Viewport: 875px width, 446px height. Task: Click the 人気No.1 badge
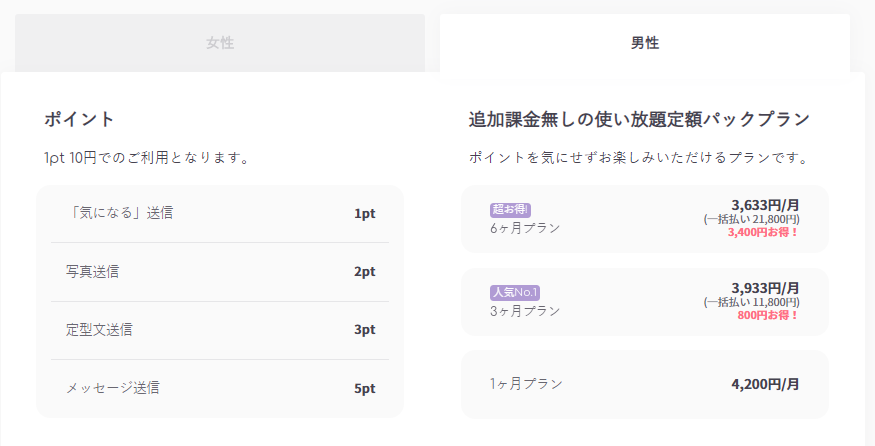tap(515, 292)
